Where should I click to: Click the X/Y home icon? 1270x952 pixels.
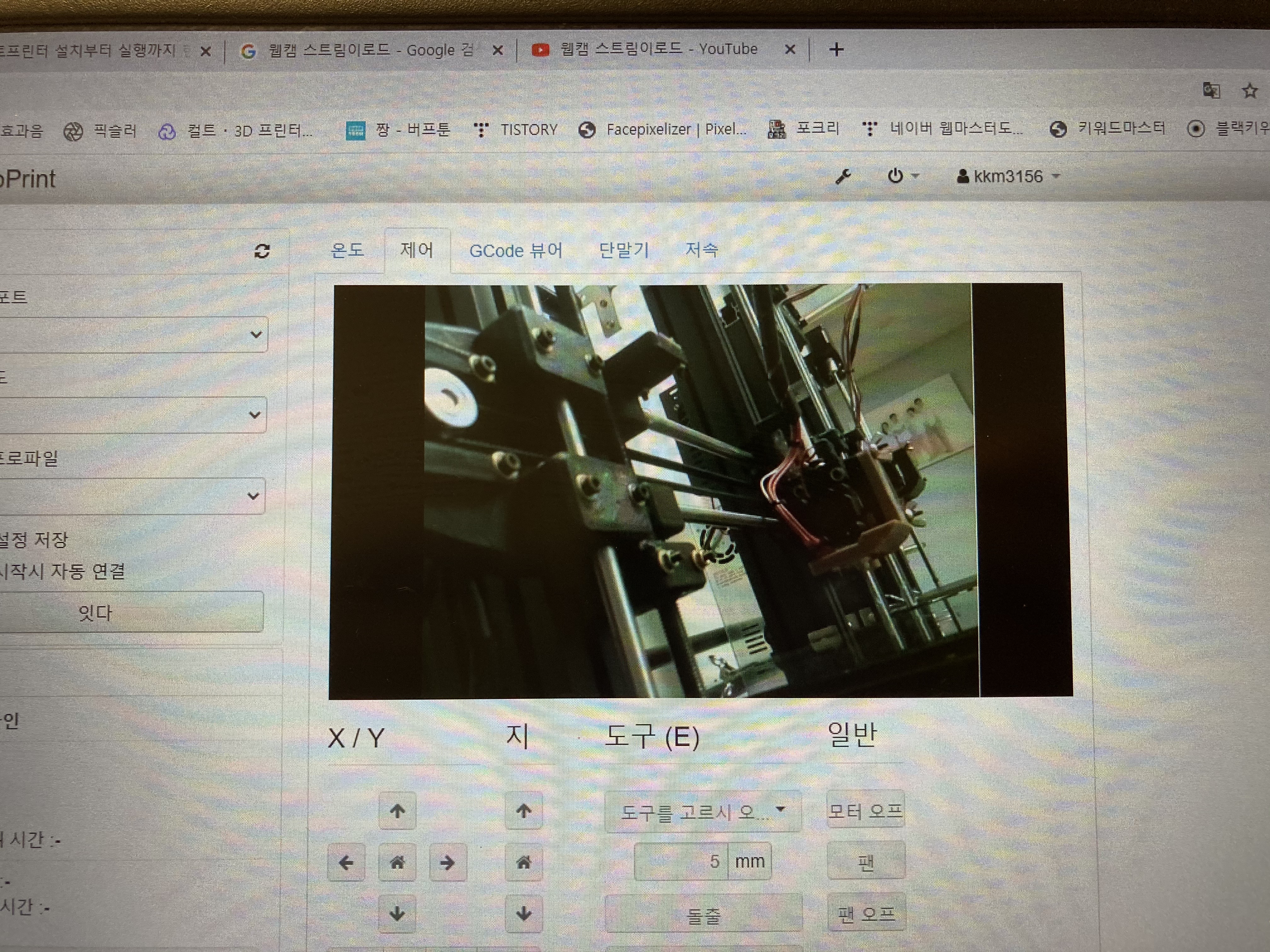(x=397, y=862)
